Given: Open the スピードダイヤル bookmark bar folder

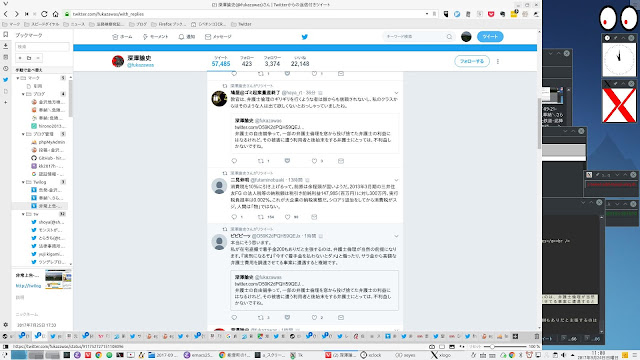Looking at the screenshot, I should 42,24.
